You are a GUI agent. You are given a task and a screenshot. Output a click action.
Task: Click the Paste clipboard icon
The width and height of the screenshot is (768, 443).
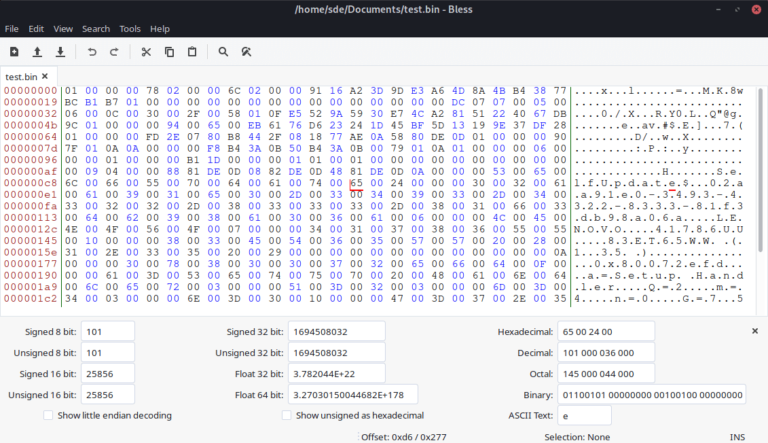tap(192, 51)
